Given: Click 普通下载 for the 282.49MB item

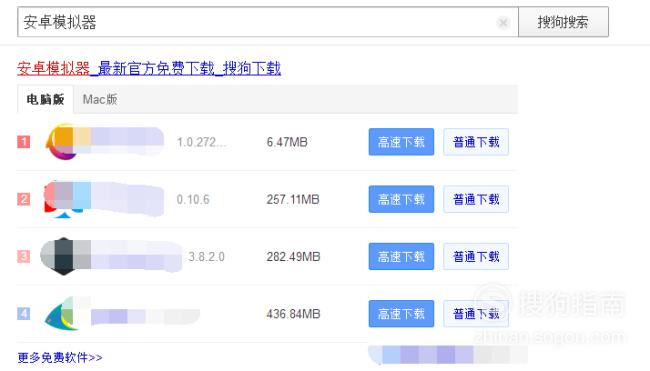Looking at the screenshot, I should (476, 257).
